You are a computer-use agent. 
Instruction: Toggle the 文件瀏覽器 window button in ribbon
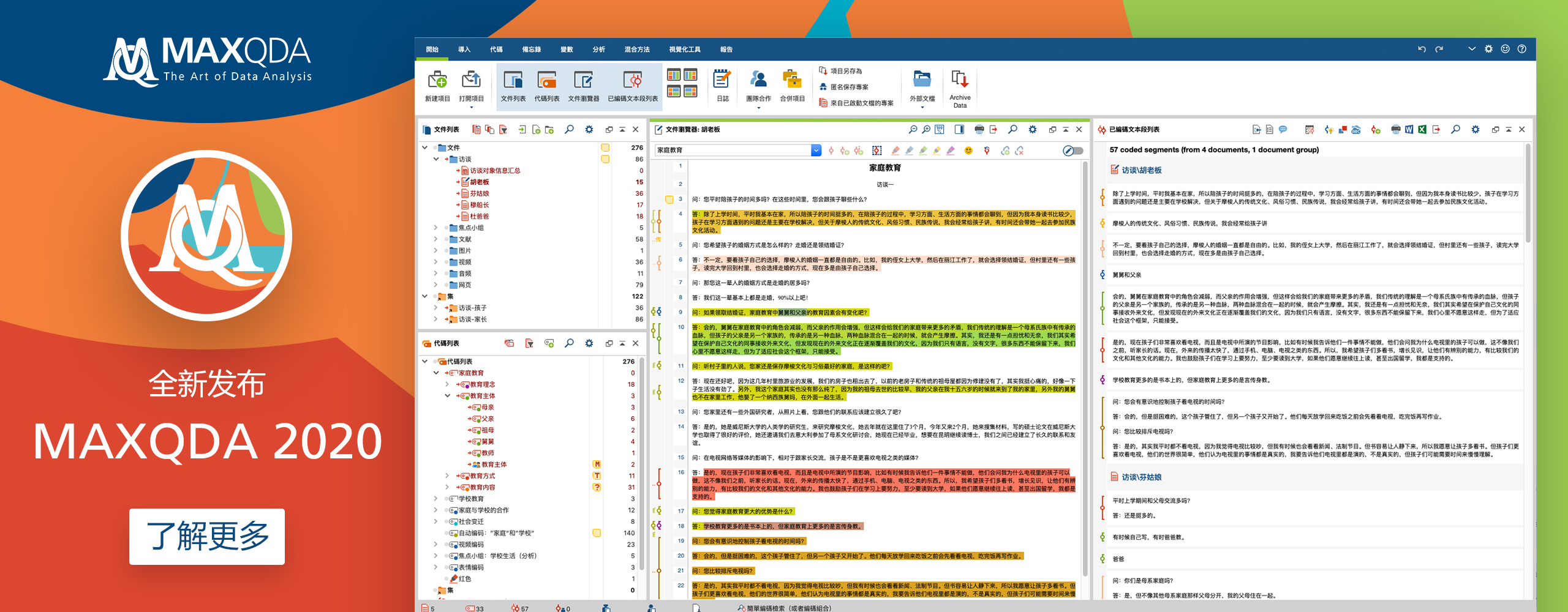coord(583,86)
